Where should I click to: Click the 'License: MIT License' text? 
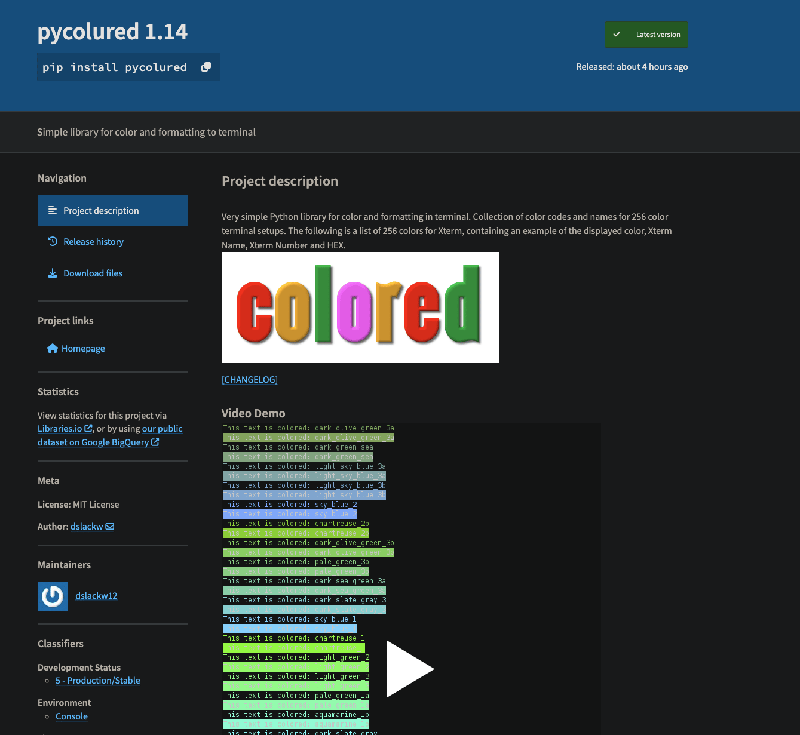tap(78, 504)
